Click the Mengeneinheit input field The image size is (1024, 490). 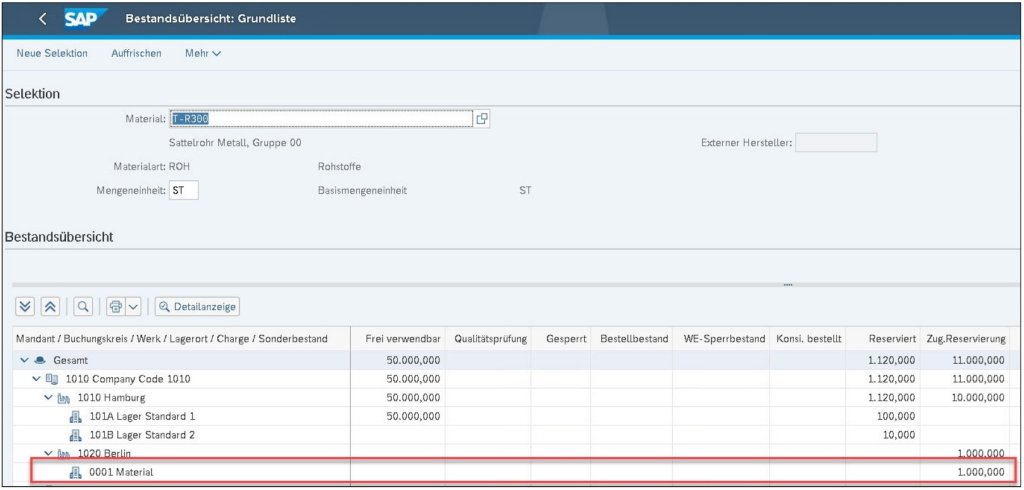coord(184,189)
